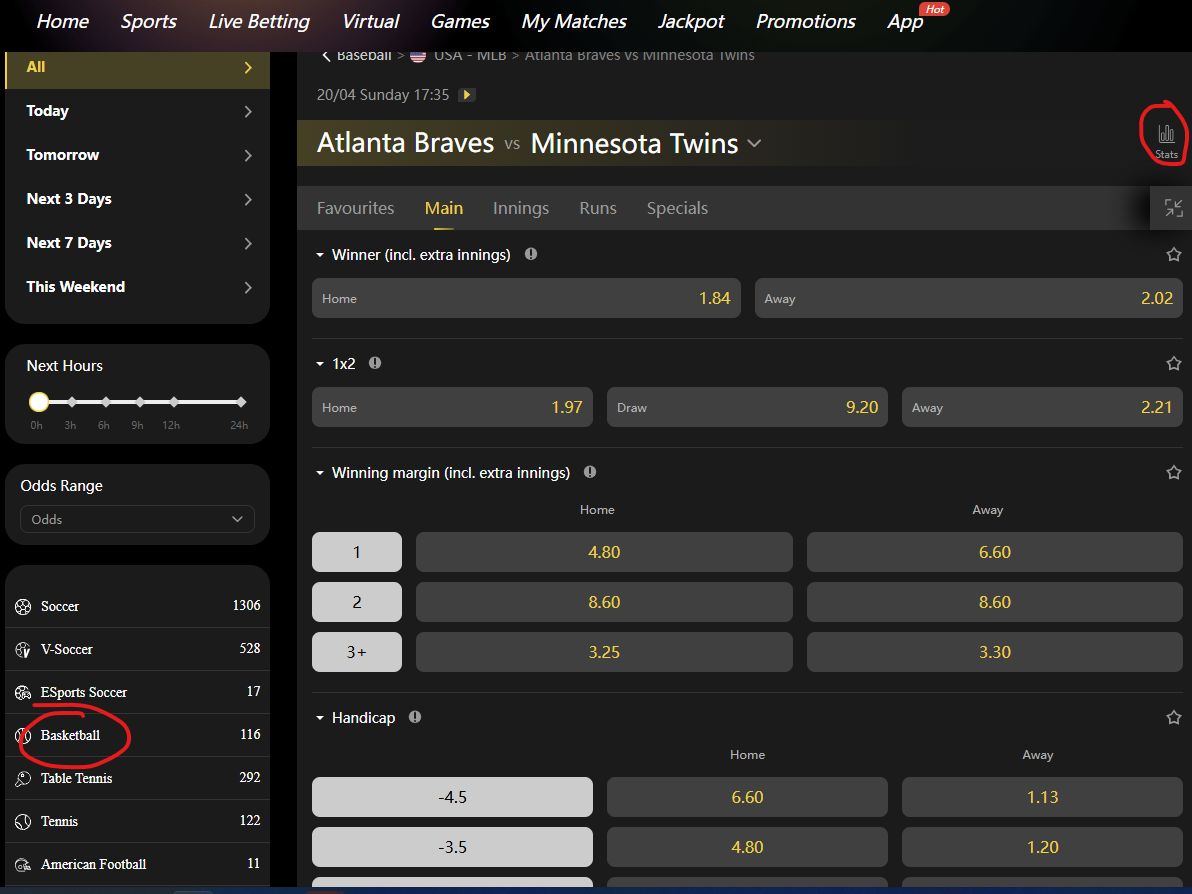This screenshot has width=1192, height=894.
Task: Switch to the Specials tab
Action: click(x=677, y=208)
